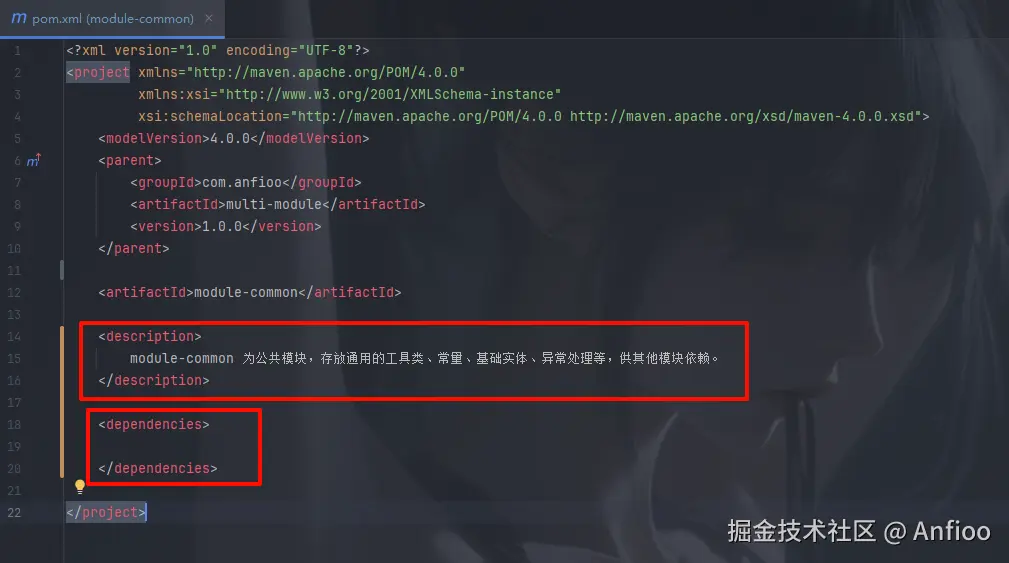The width and height of the screenshot is (1009, 563).
Task: Click line number 14 in the gutter
Action: coord(14,337)
